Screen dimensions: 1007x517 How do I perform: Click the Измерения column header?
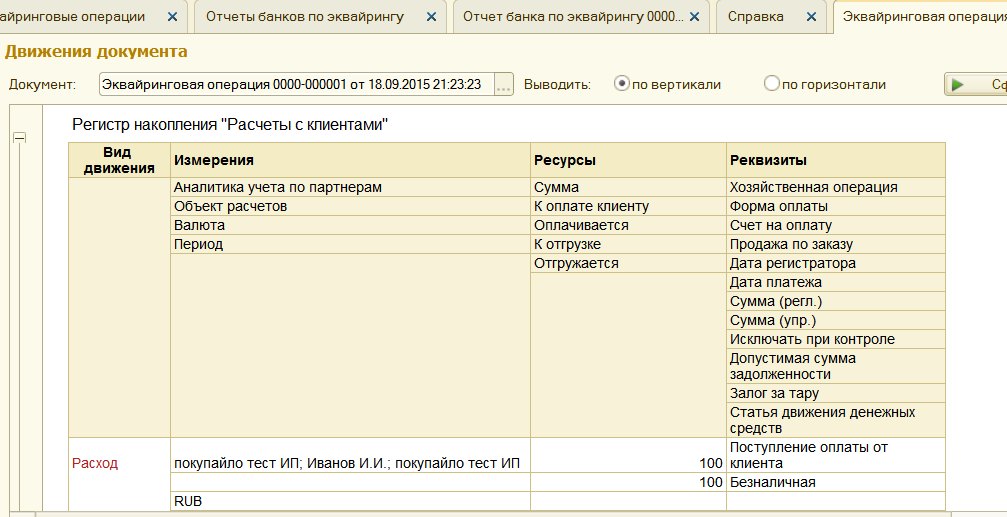point(350,160)
